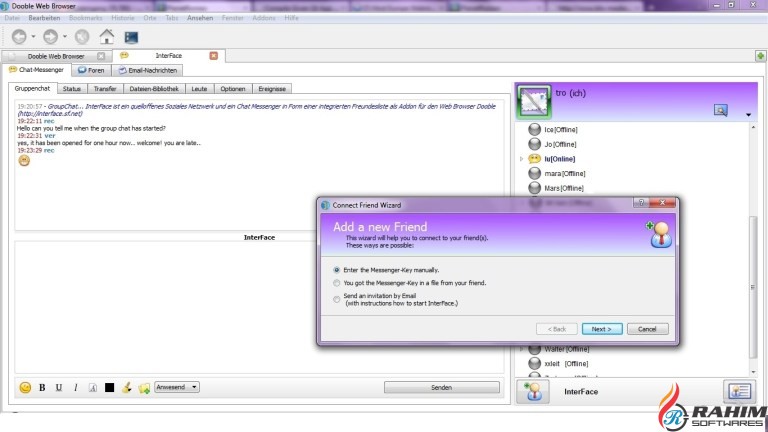Close the Dooble Web Browser tab
This screenshot has width=768, height=432.
101,56
